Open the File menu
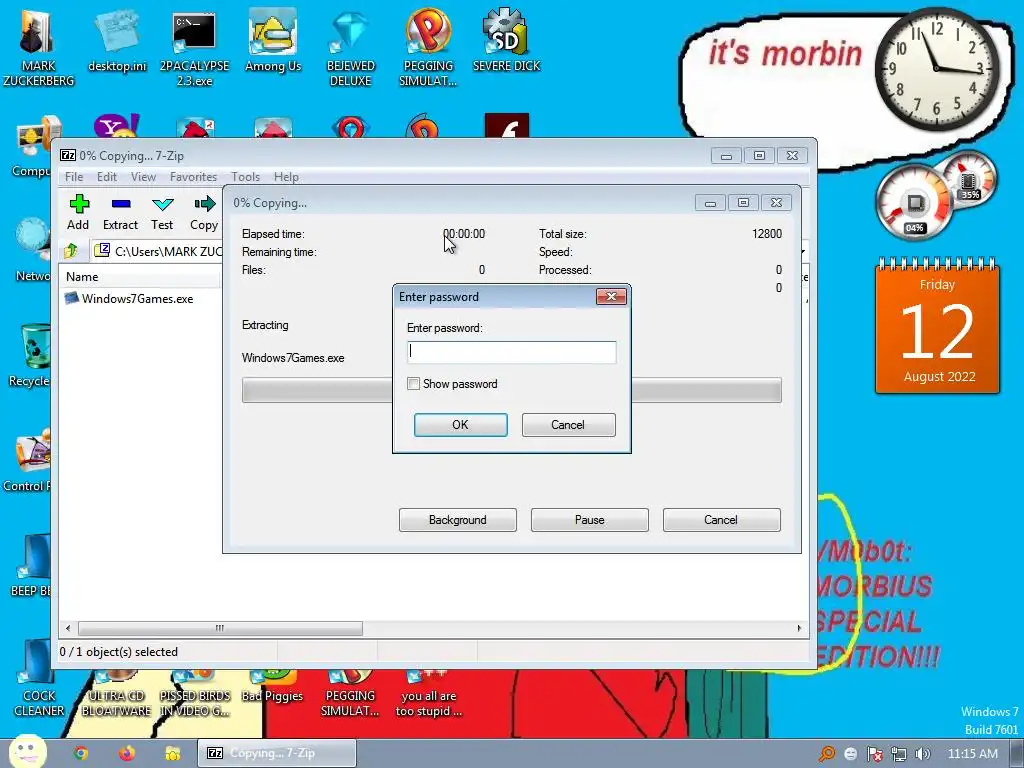This screenshot has height=768, width=1024. (74, 177)
